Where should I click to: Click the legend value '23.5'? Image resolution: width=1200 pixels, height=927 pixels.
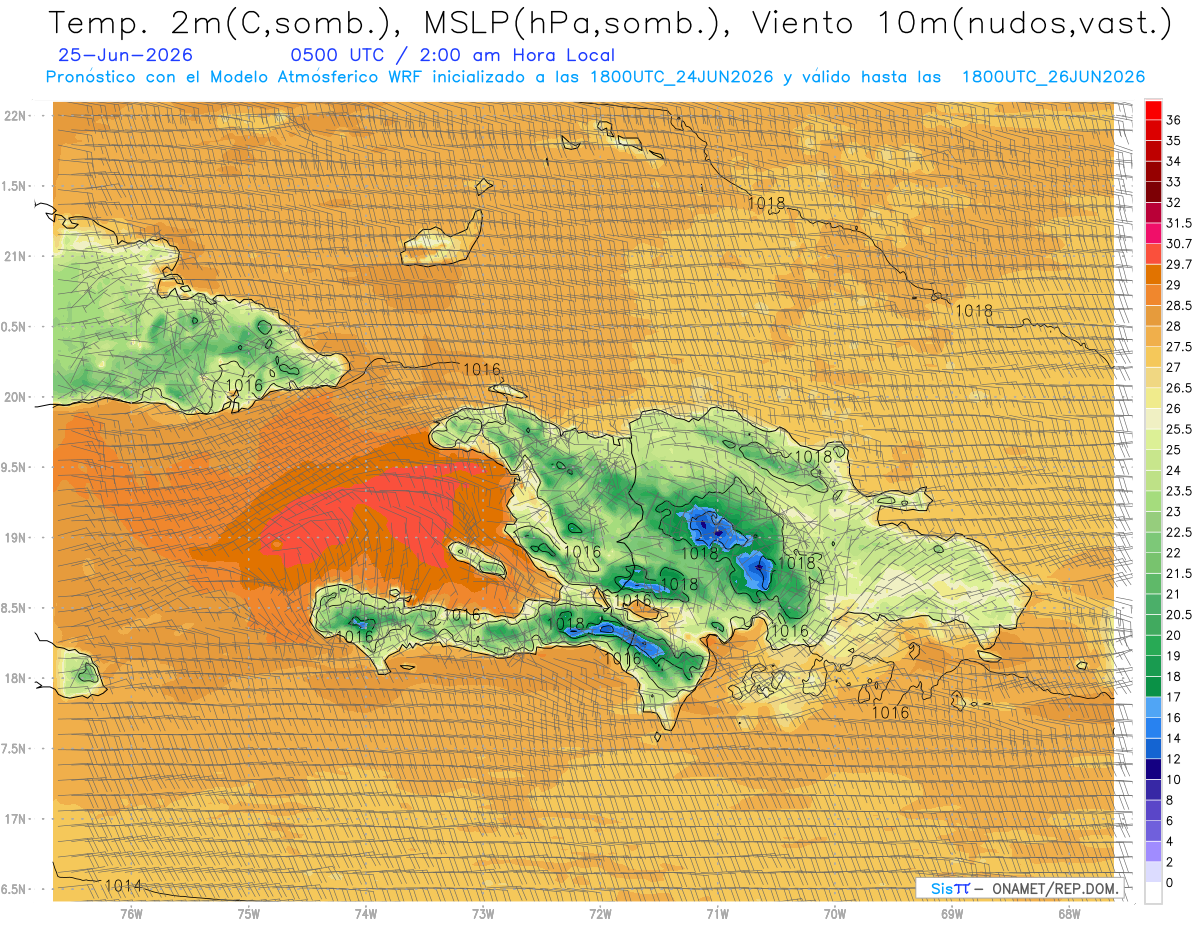1178,491
